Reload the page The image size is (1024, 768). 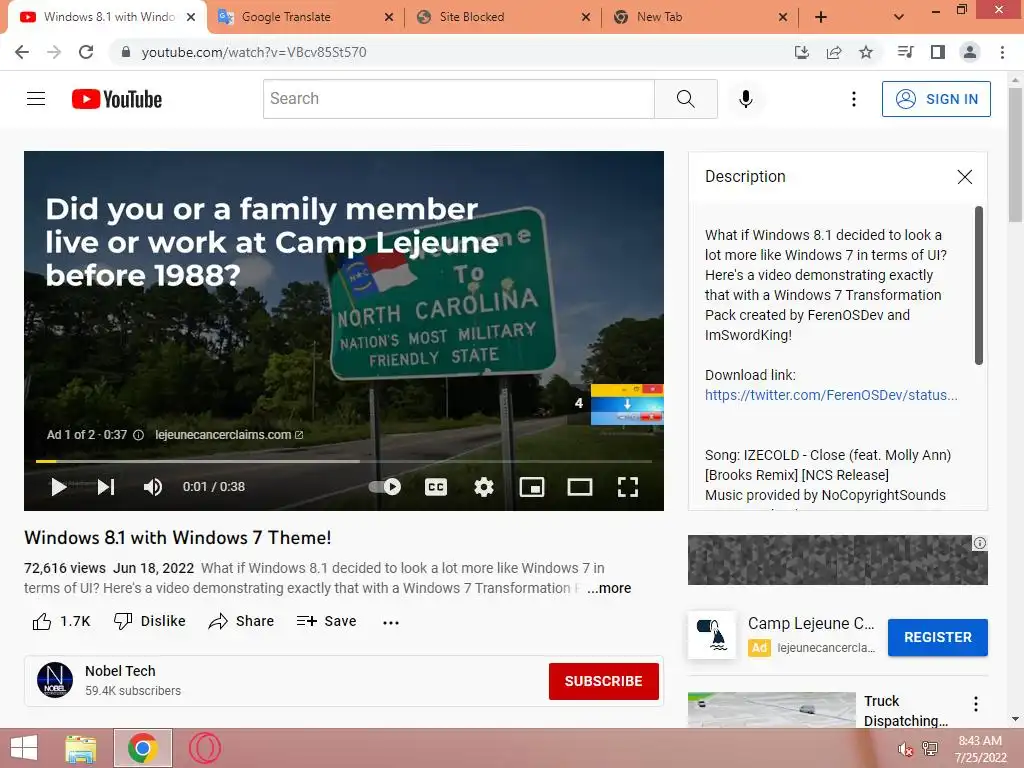point(86,52)
